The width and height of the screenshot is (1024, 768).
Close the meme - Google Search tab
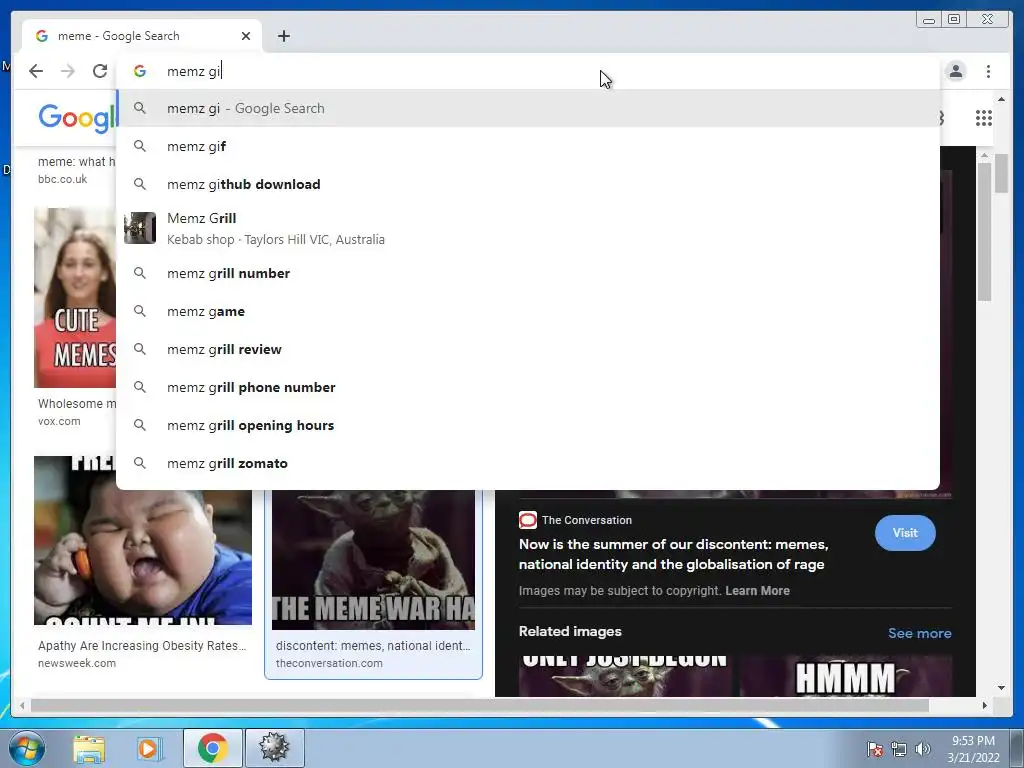coord(246,36)
